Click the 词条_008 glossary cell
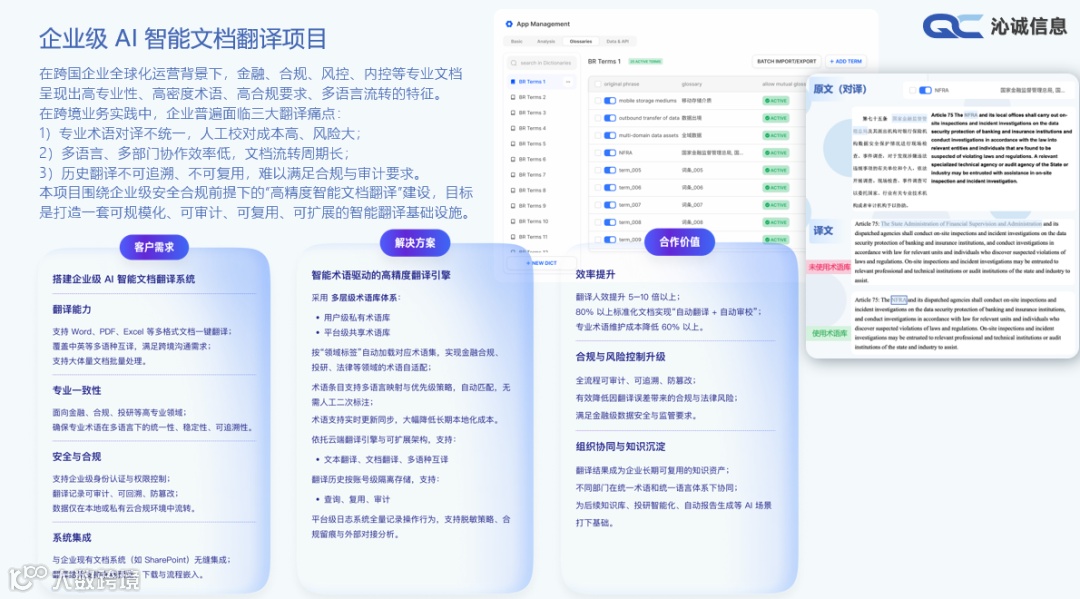 [692, 222]
